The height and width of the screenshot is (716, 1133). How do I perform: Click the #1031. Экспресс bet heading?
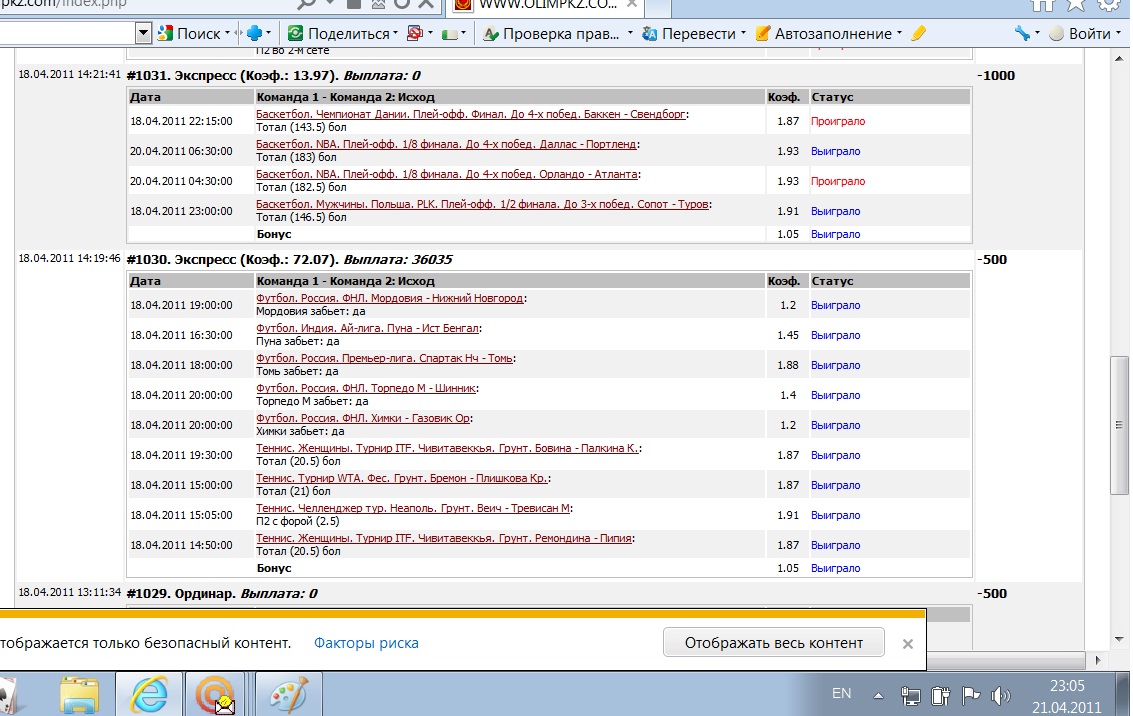tap(273, 75)
